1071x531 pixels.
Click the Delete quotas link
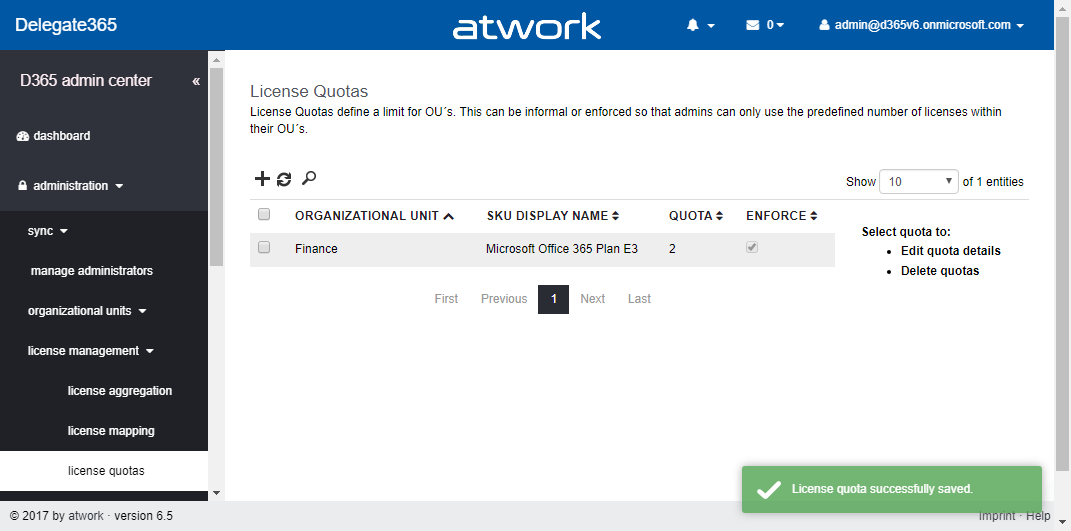(x=939, y=271)
